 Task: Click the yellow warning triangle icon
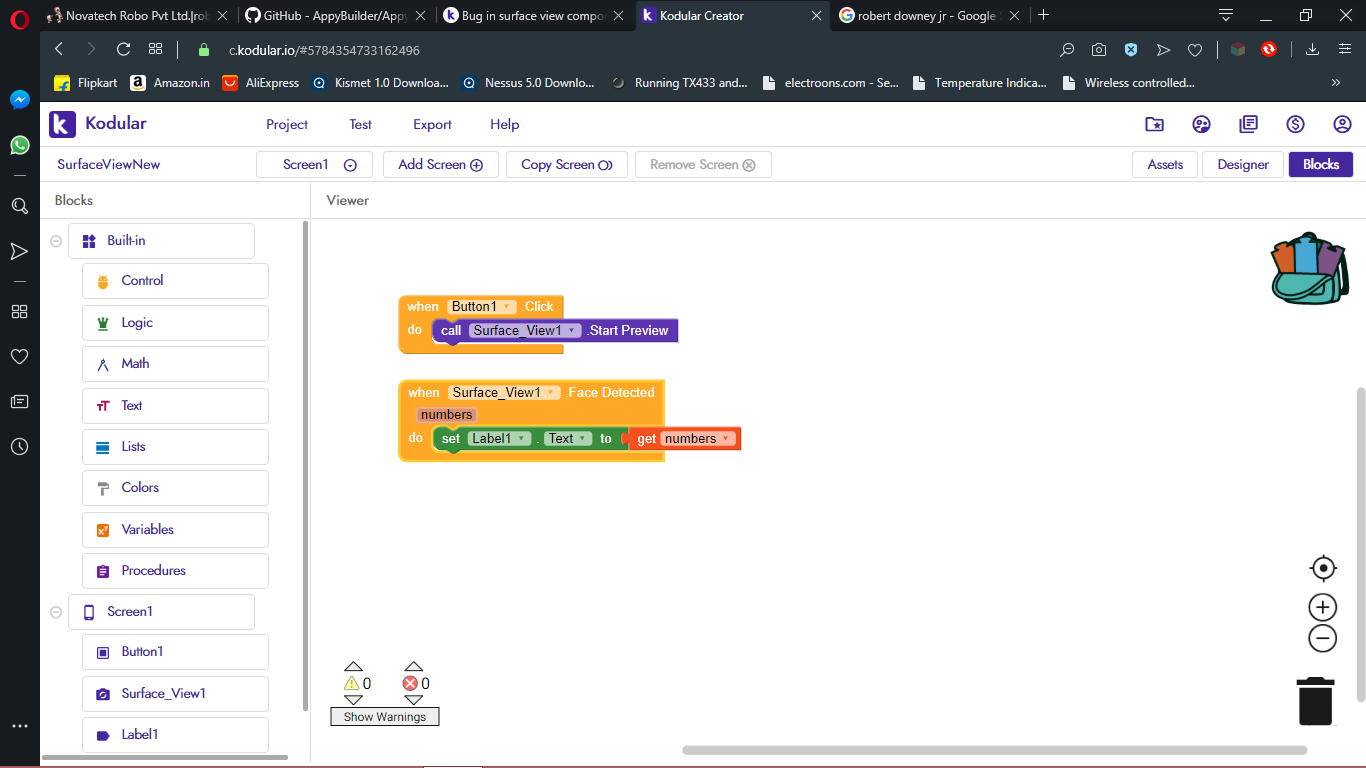click(x=351, y=684)
